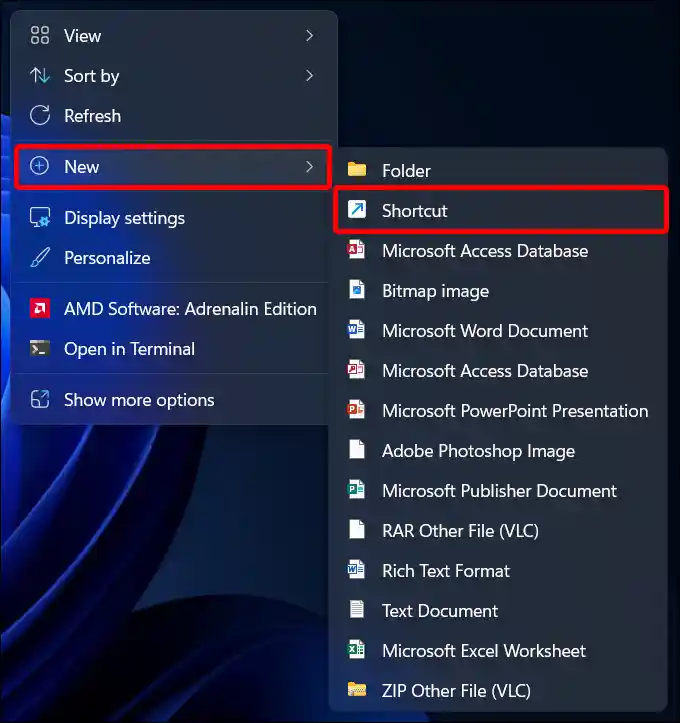Click the yellow Folder icon in New submenu

tap(357, 170)
